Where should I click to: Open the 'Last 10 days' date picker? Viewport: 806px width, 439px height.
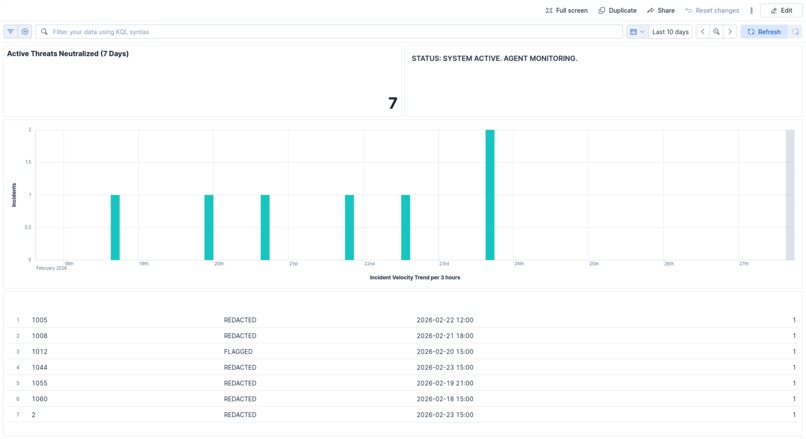(670, 31)
